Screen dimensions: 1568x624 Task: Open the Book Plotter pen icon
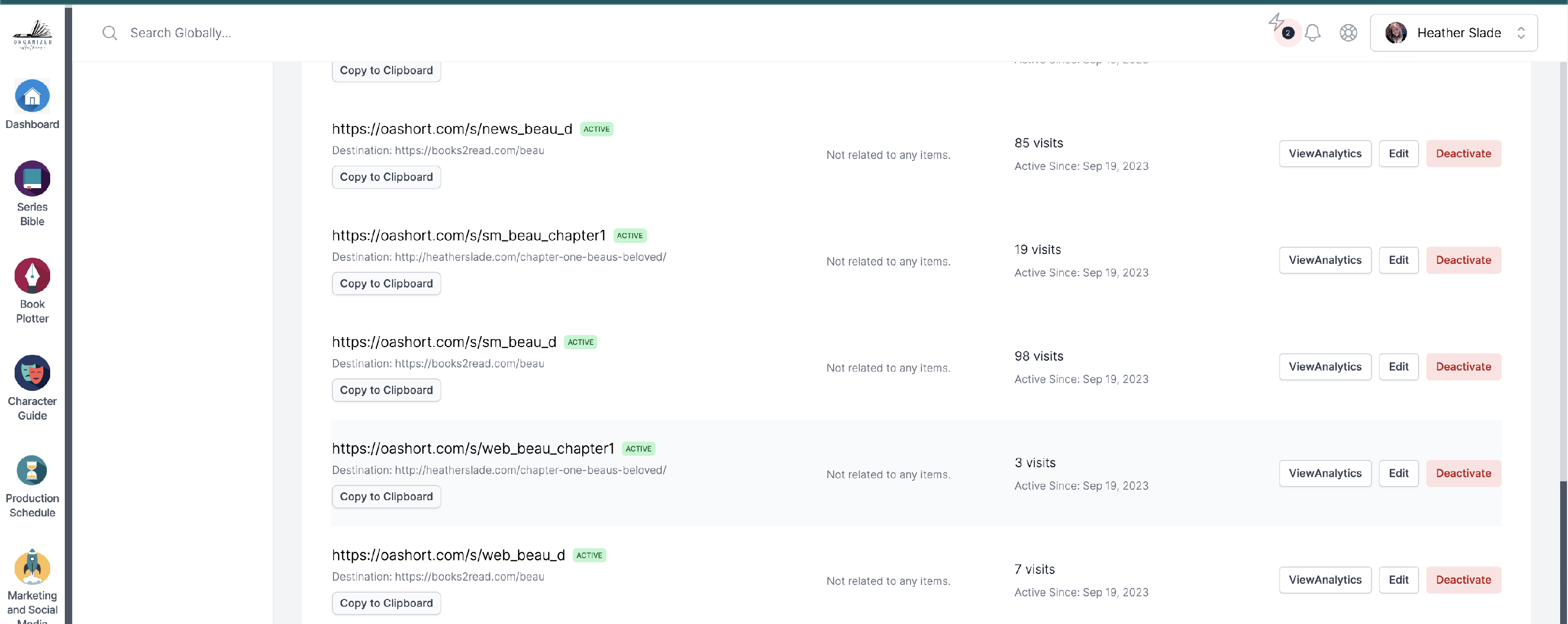(32, 276)
